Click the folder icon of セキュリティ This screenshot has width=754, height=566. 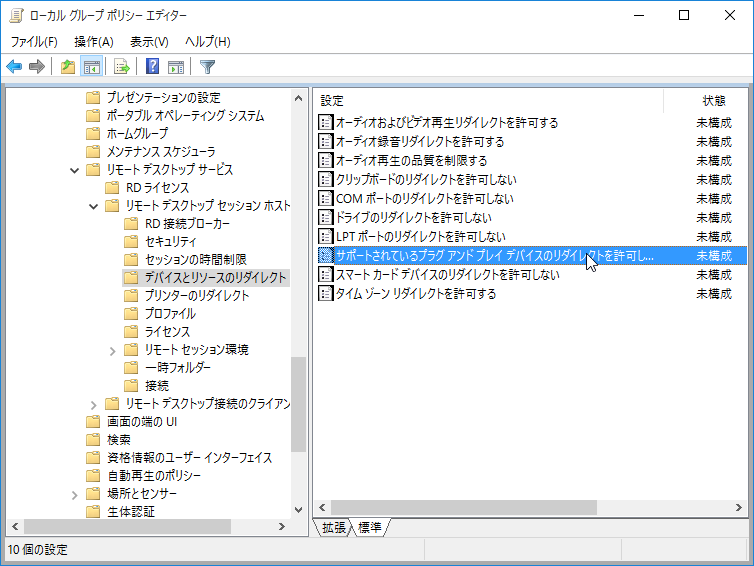point(131,241)
